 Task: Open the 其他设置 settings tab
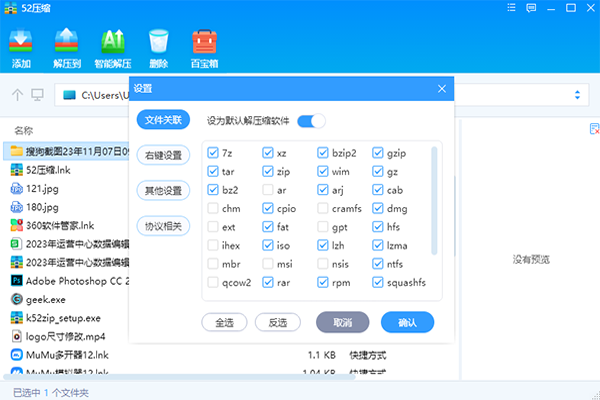(x=163, y=190)
